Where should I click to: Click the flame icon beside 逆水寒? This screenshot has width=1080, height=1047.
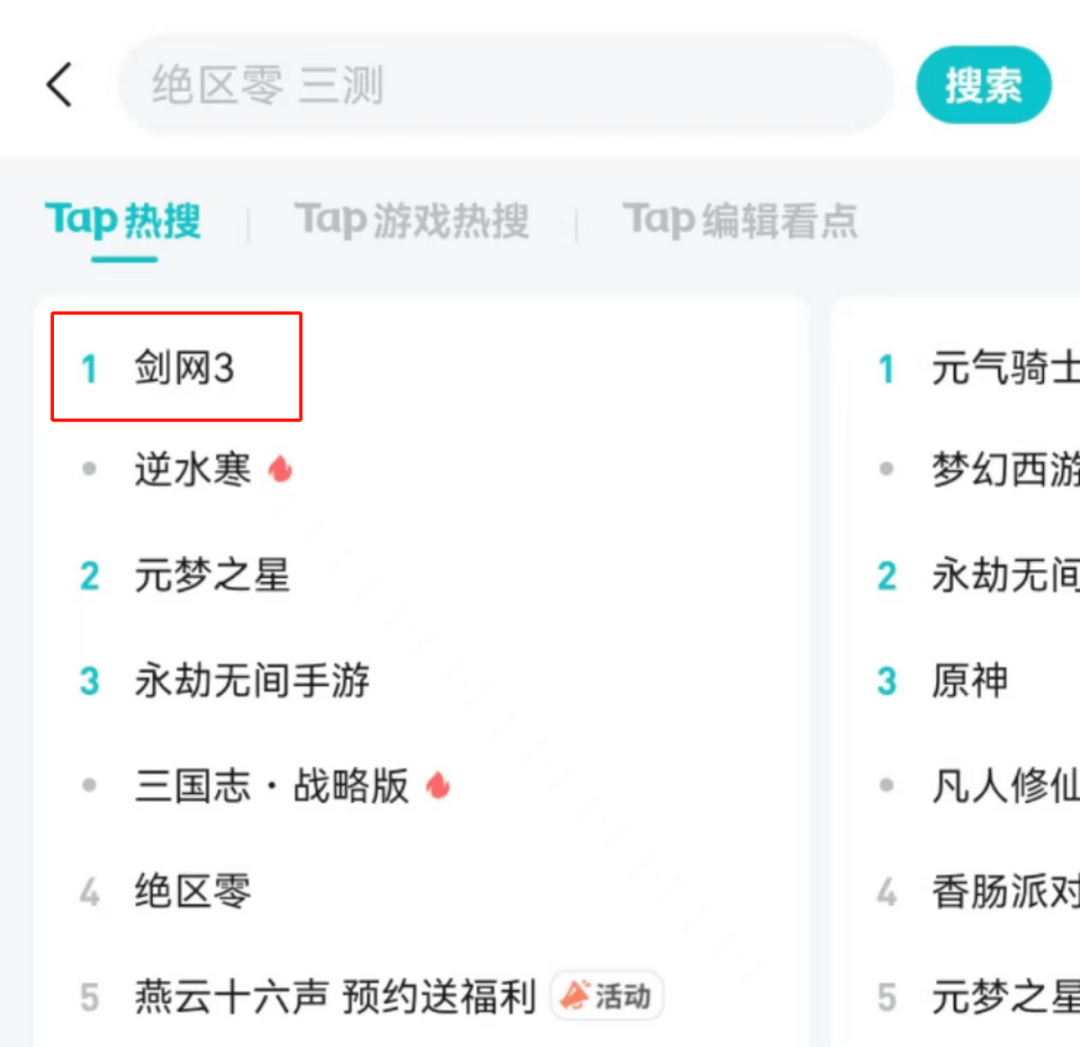(x=281, y=468)
